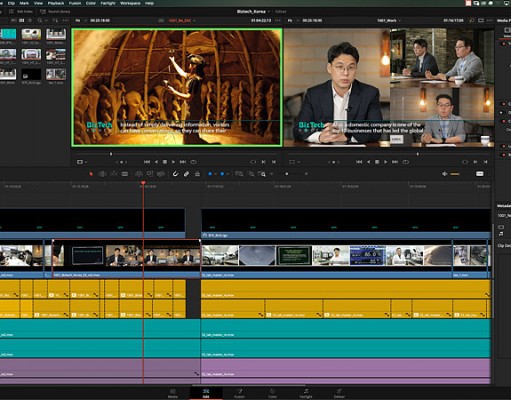
Task: Click Mark Out icon in source viewer
Action: tap(274, 162)
